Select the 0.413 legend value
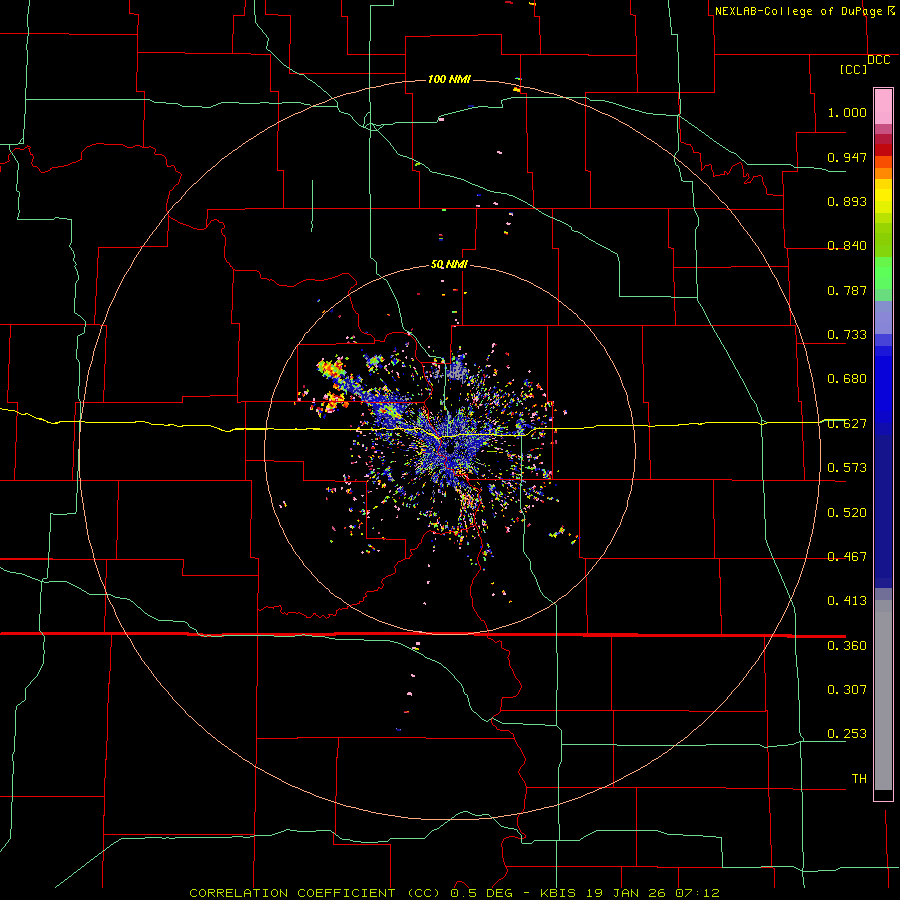900x900 pixels. [x=847, y=601]
